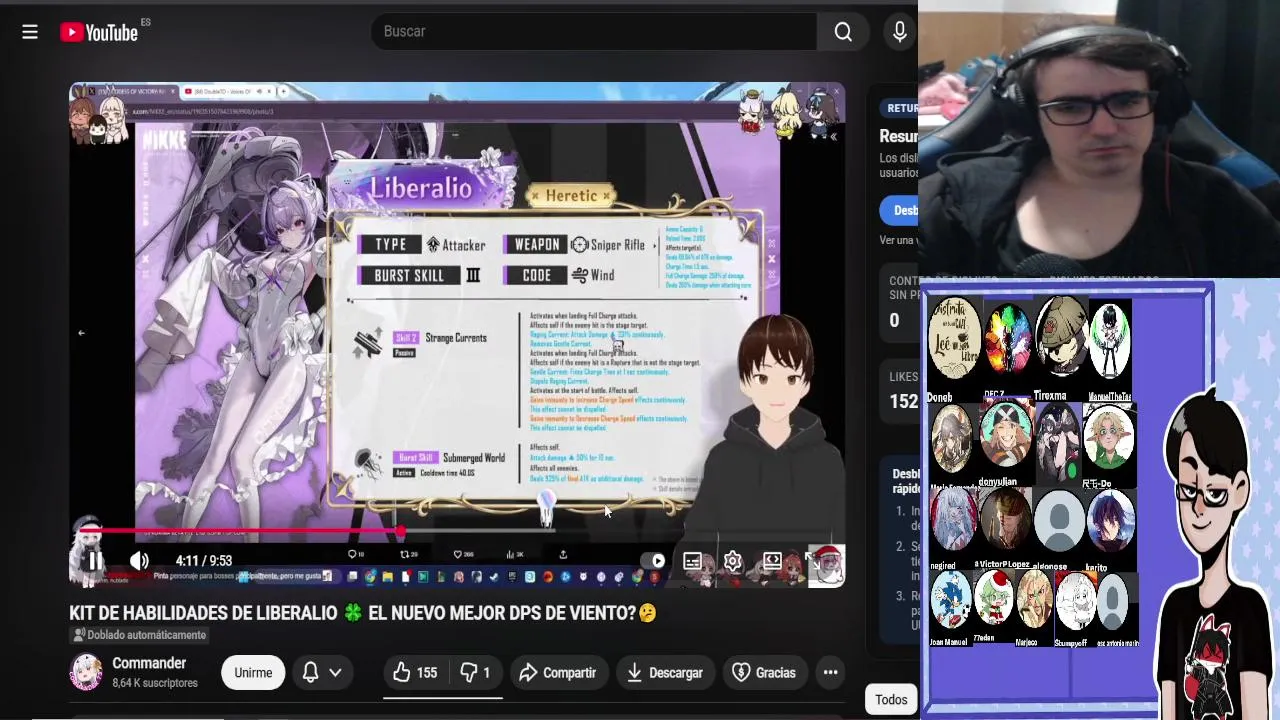Click the Descargar download button
The height and width of the screenshot is (720, 1280).
coord(665,673)
